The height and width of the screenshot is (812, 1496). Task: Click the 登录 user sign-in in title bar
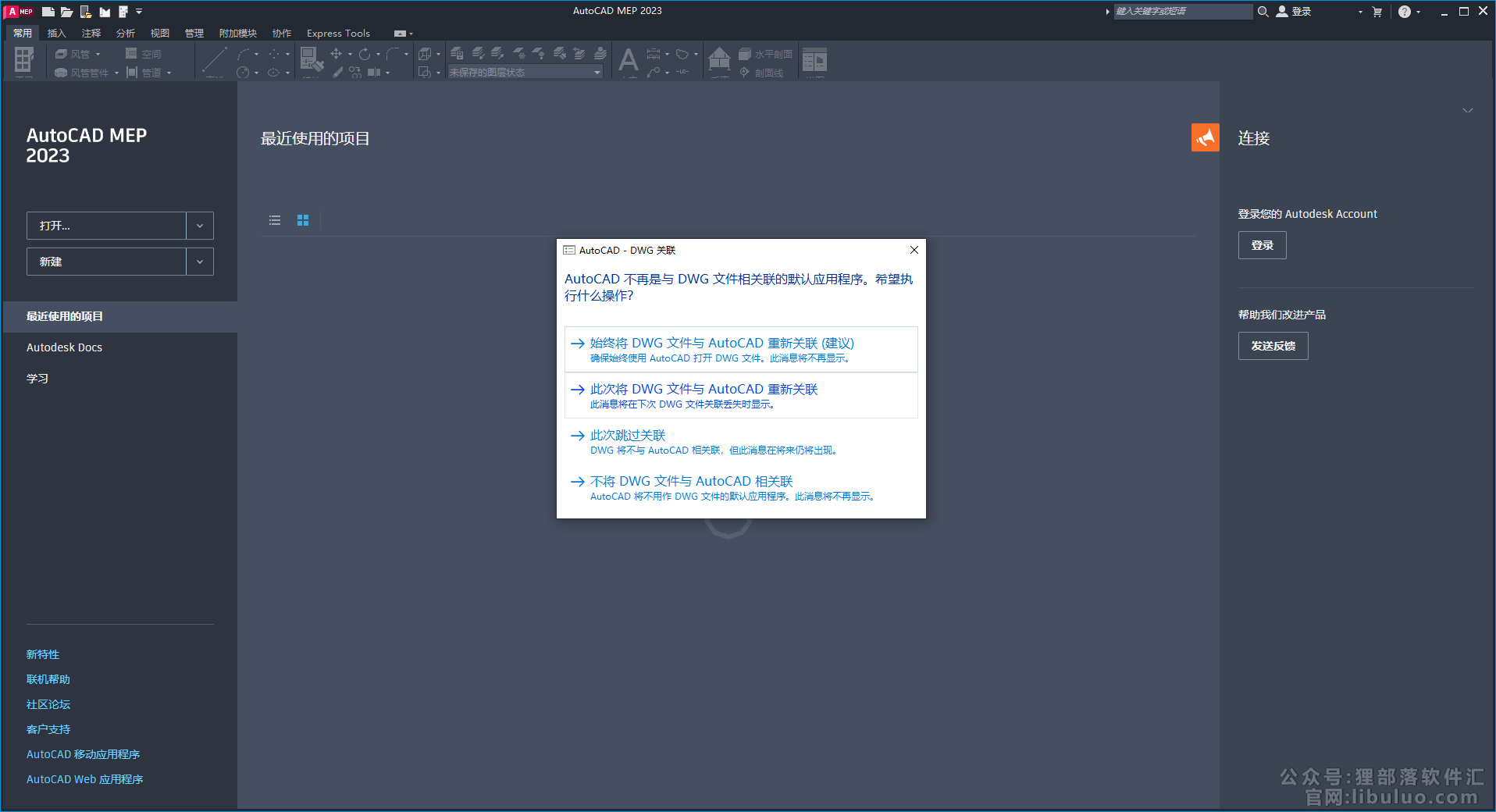tap(1294, 11)
